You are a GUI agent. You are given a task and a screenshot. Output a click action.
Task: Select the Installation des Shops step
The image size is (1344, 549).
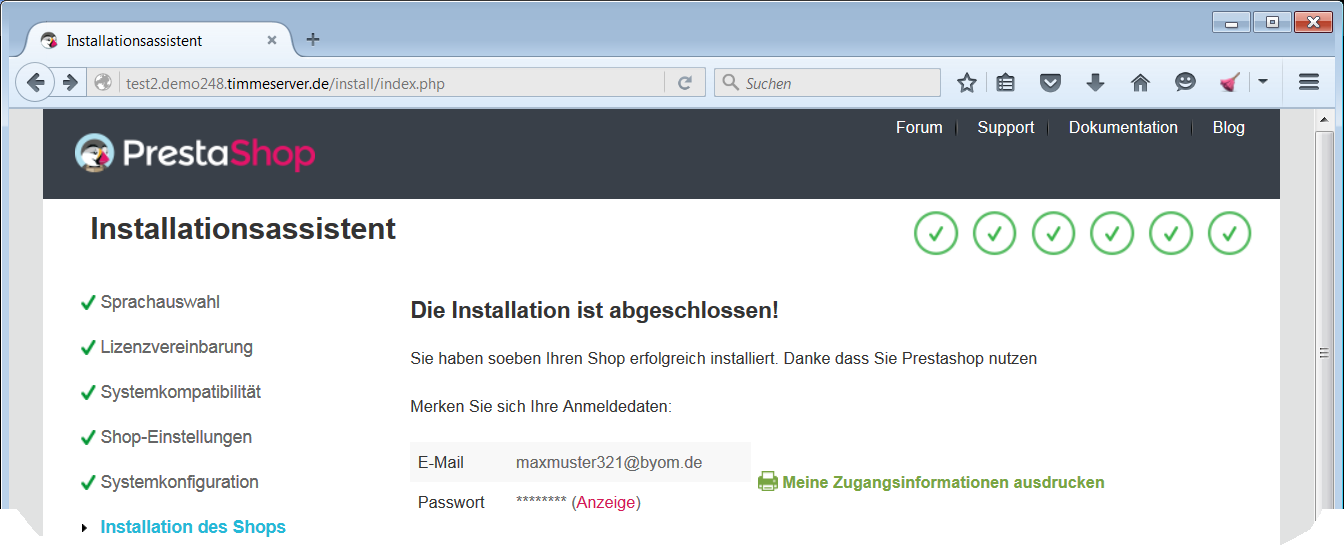[193, 527]
